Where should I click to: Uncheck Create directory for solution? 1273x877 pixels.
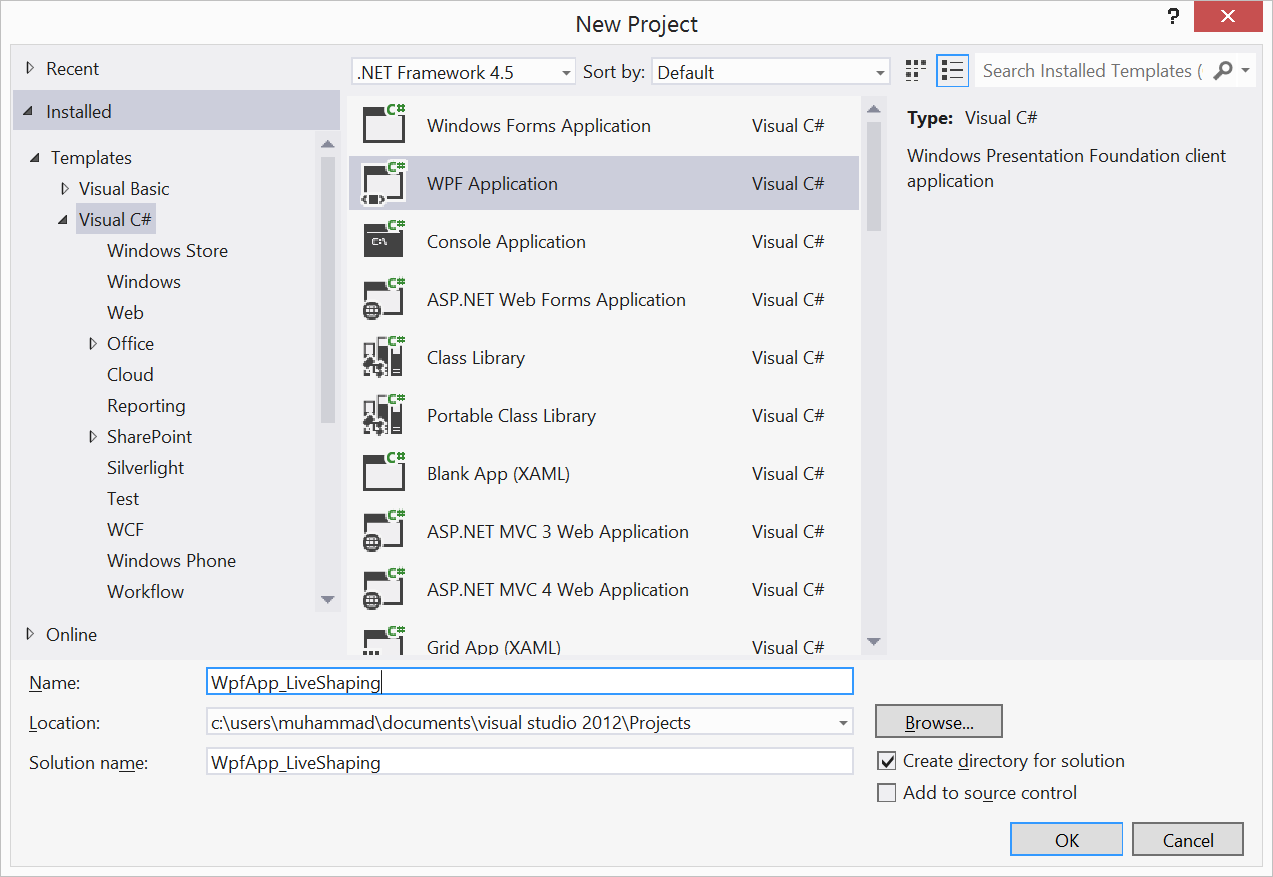(886, 760)
